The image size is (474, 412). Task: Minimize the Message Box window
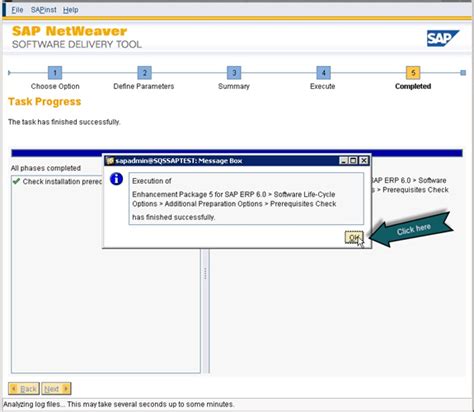coord(344,161)
